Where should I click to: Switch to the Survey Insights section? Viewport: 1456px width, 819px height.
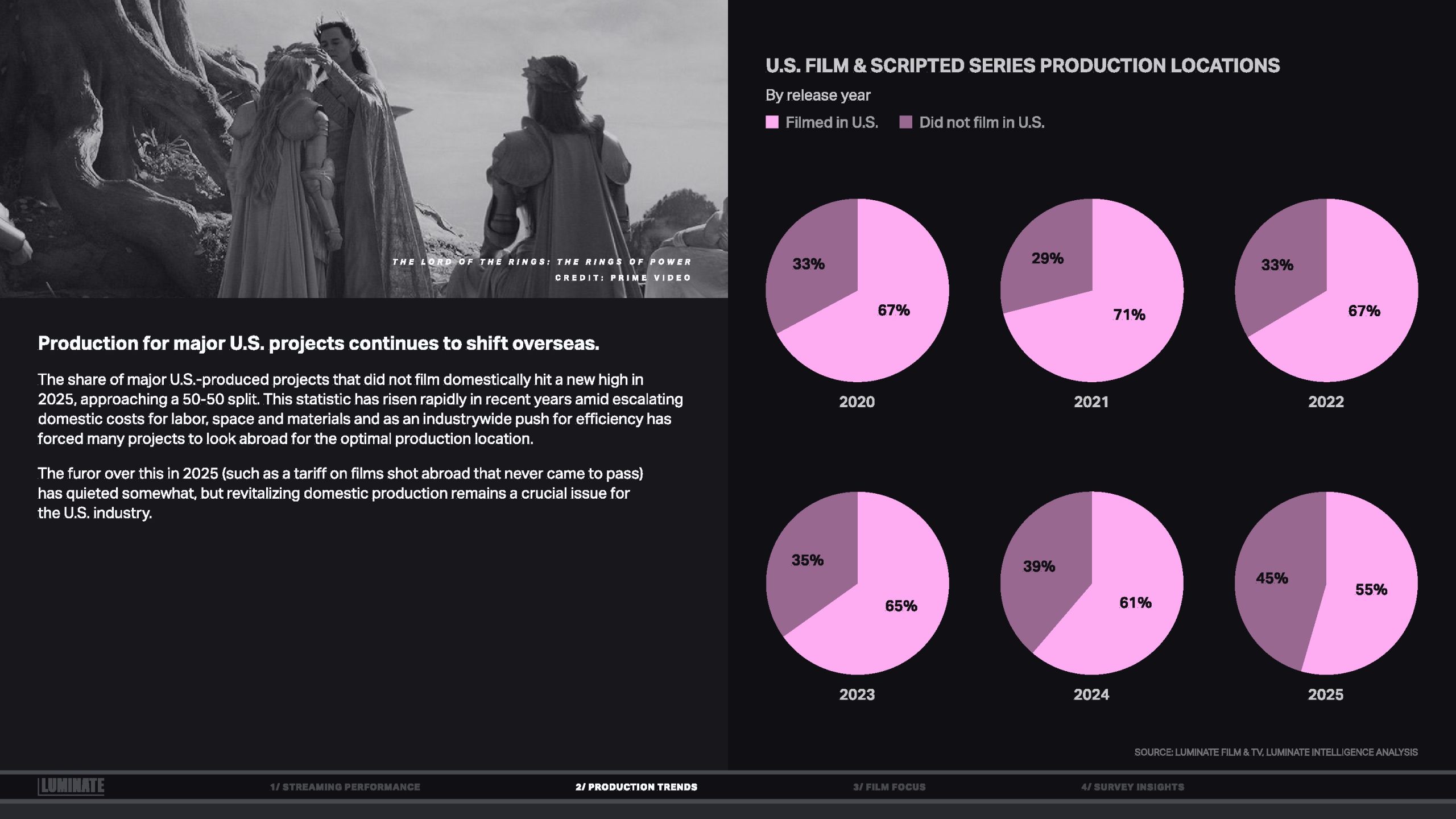click(x=1132, y=787)
